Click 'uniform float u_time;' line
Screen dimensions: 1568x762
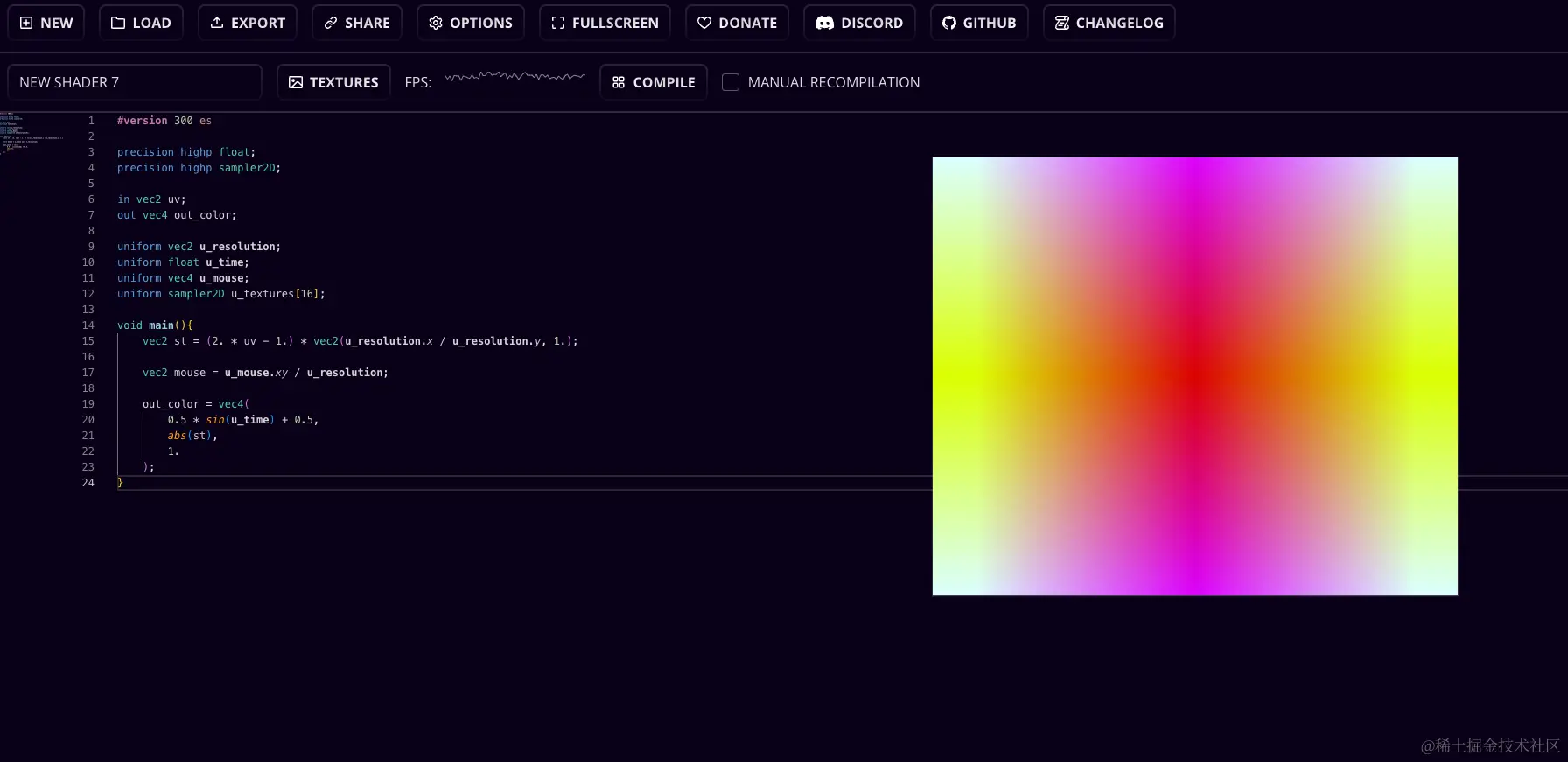pos(183,262)
